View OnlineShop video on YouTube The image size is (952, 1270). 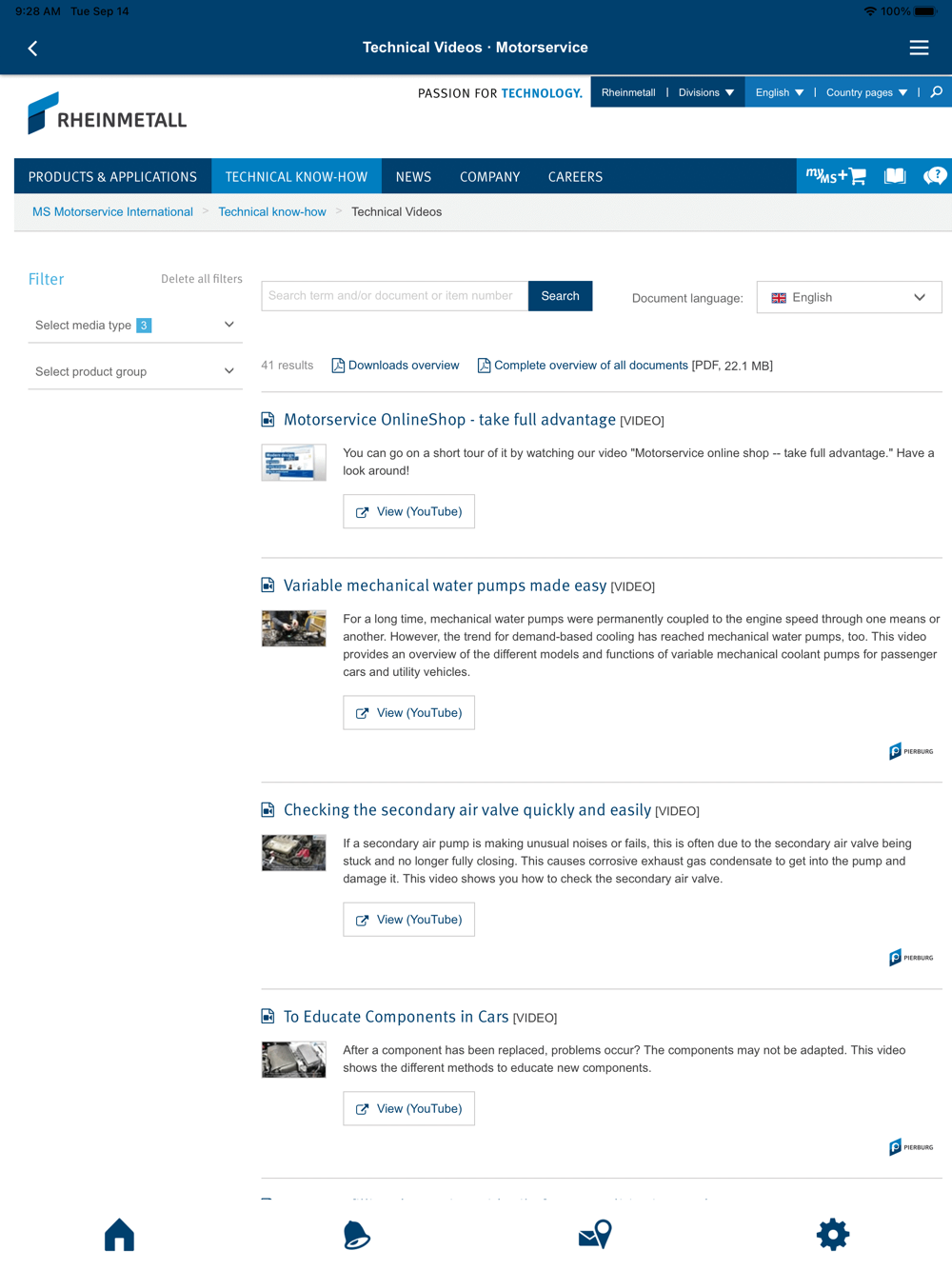tap(408, 511)
